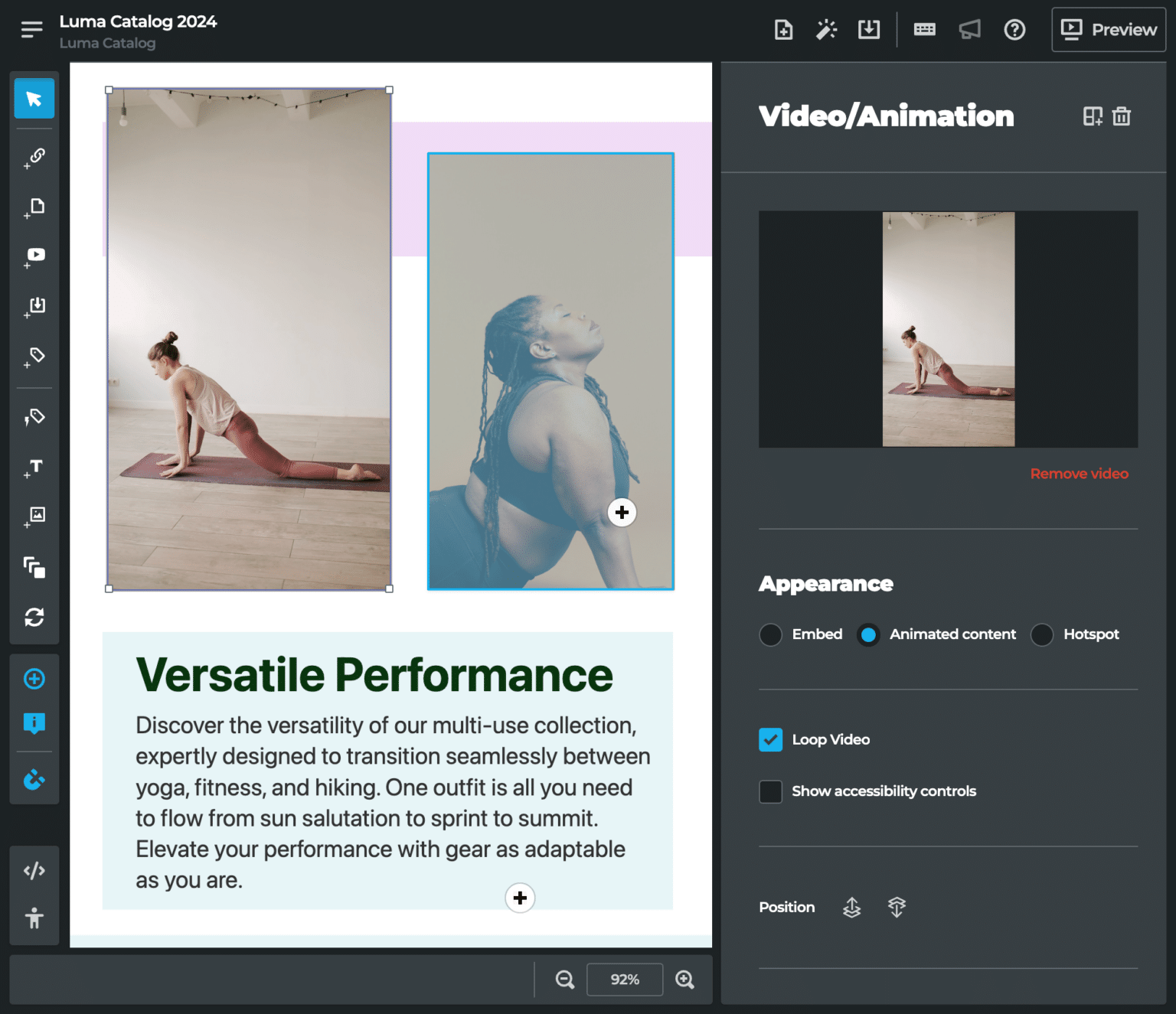Select the arrow selection tool
This screenshot has height=1014, width=1176.
(34, 98)
